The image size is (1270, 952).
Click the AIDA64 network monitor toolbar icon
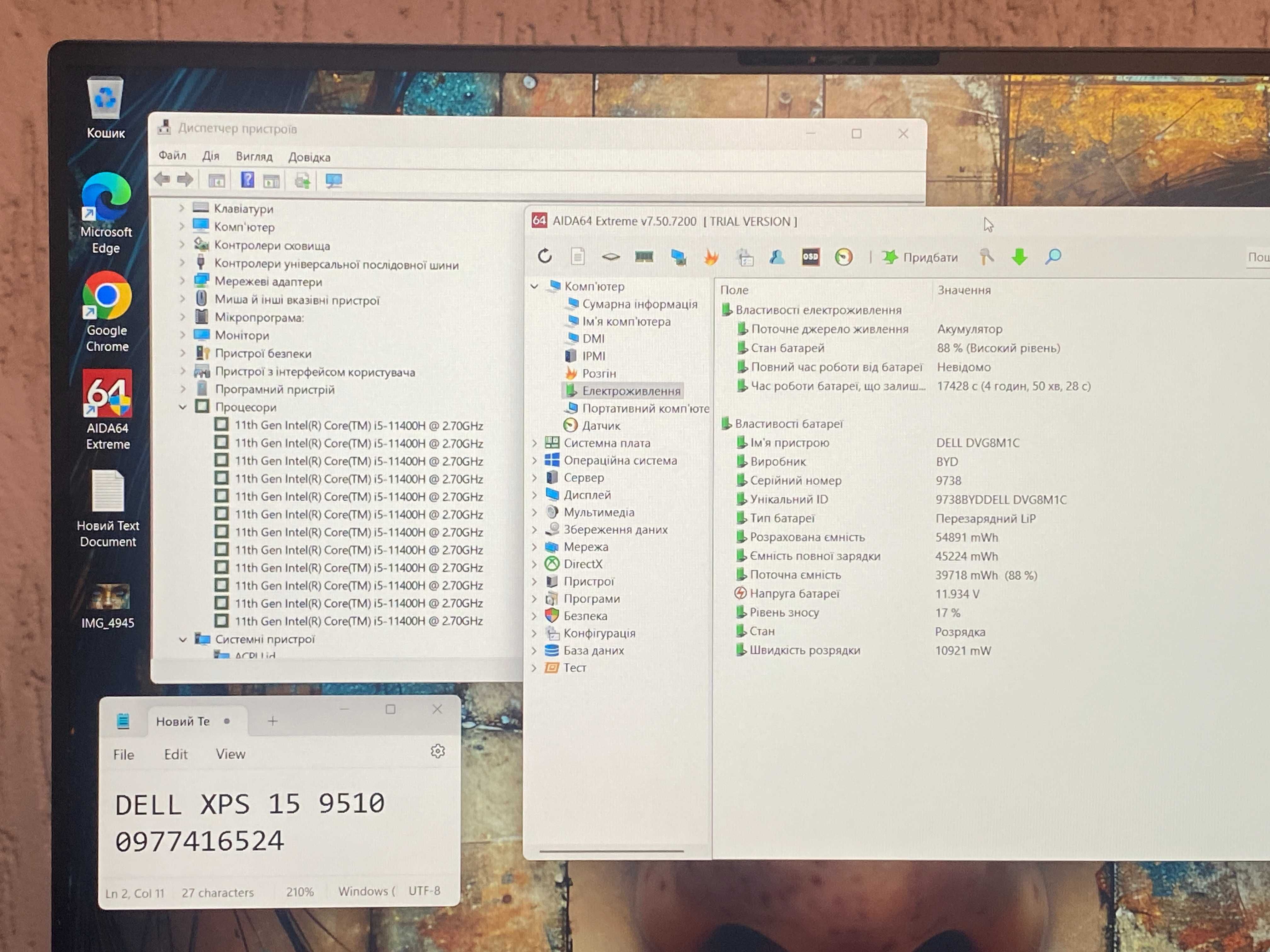coord(678,257)
